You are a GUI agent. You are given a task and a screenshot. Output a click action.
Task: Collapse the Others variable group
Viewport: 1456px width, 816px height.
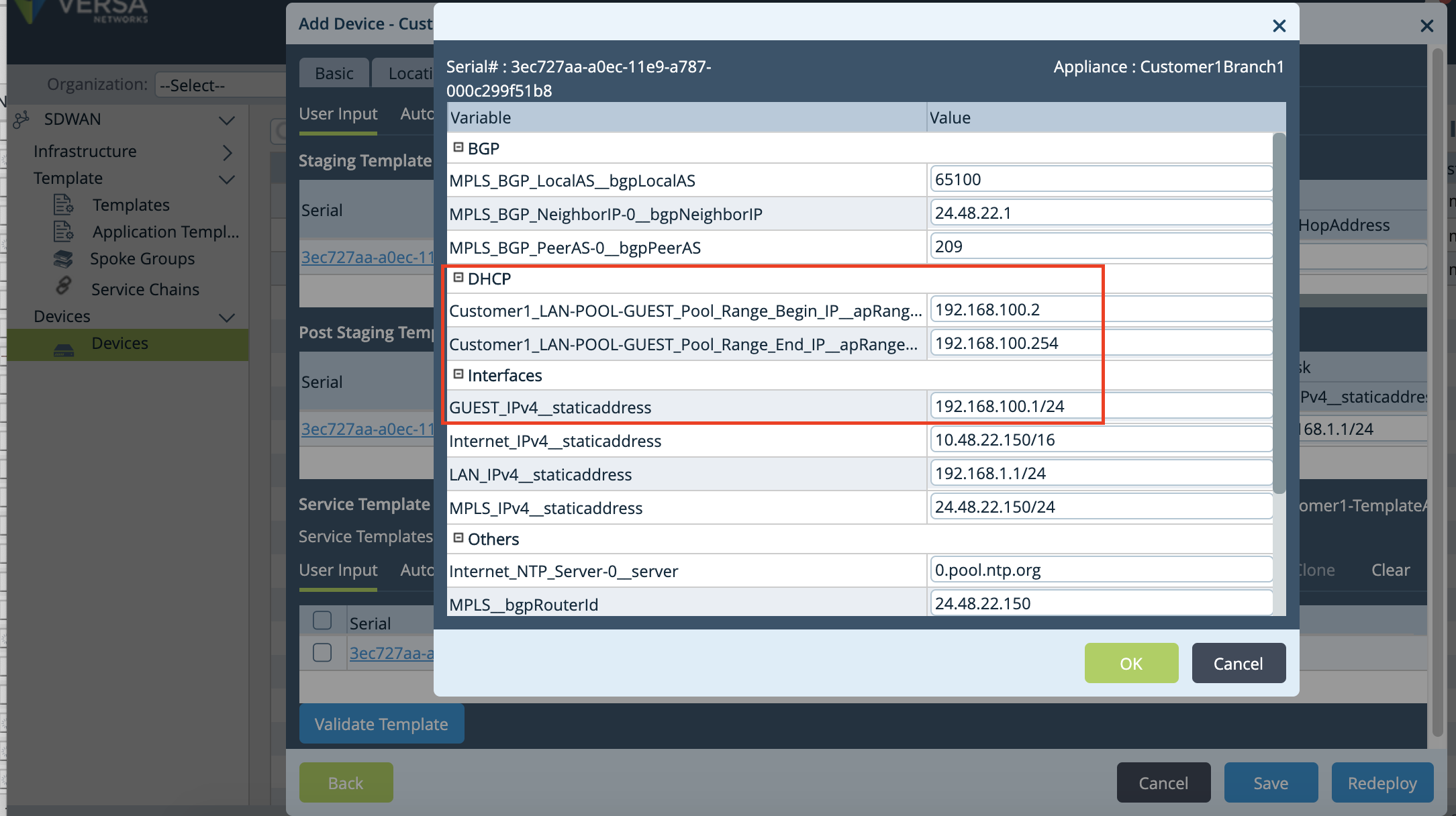[458, 538]
